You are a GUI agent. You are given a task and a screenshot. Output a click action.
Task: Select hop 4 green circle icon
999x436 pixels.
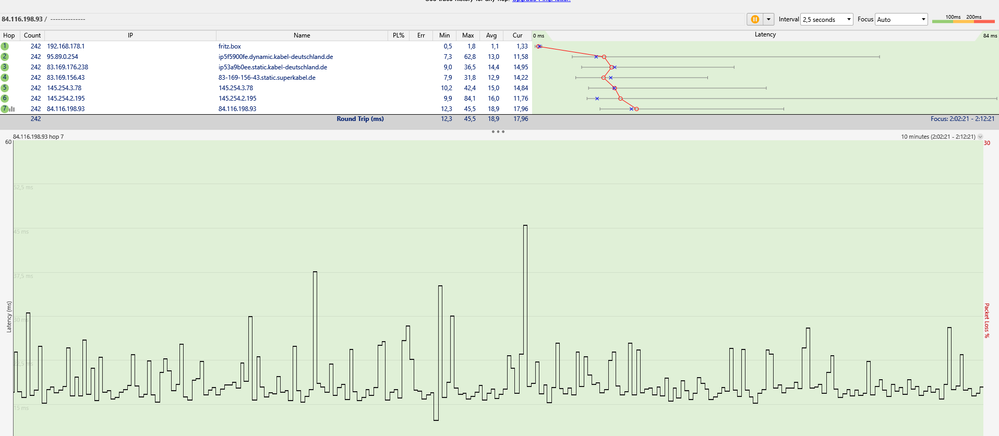tap(5, 78)
